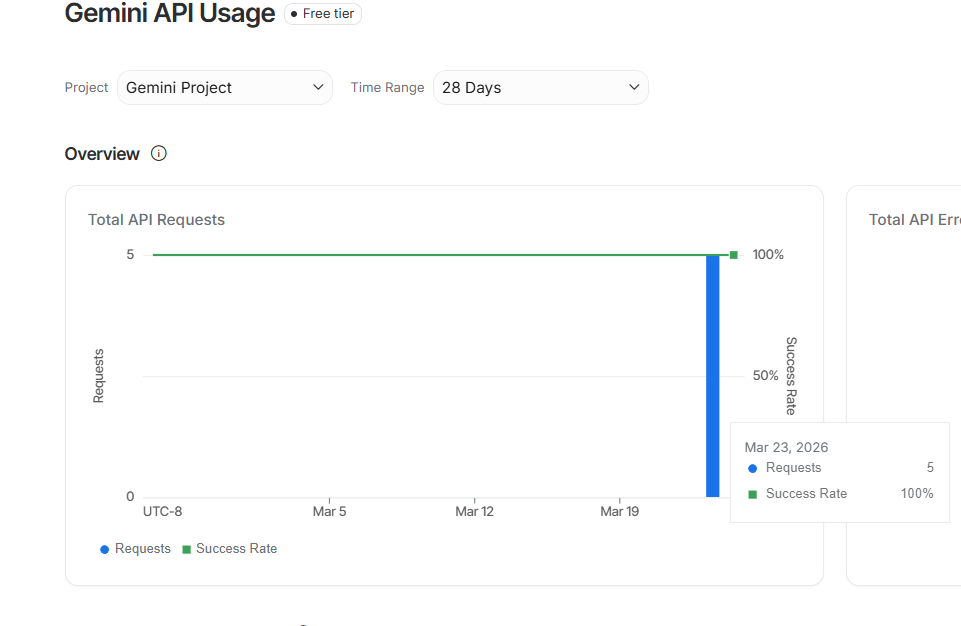The height and width of the screenshot is (626, 961).
Task: Click the UTC-8 timezone label
Action: click(162, 511)
